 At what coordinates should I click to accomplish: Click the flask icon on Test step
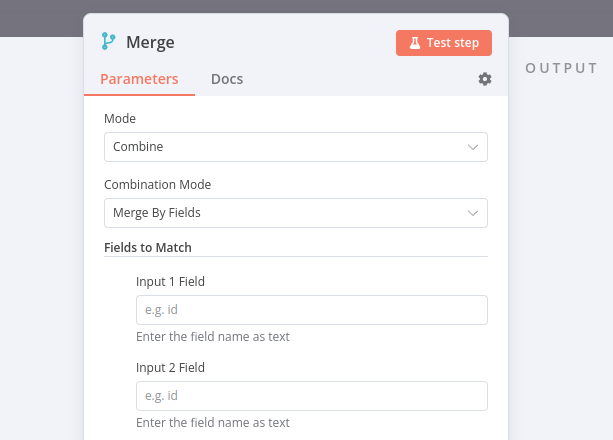click(x=414, y=43)
